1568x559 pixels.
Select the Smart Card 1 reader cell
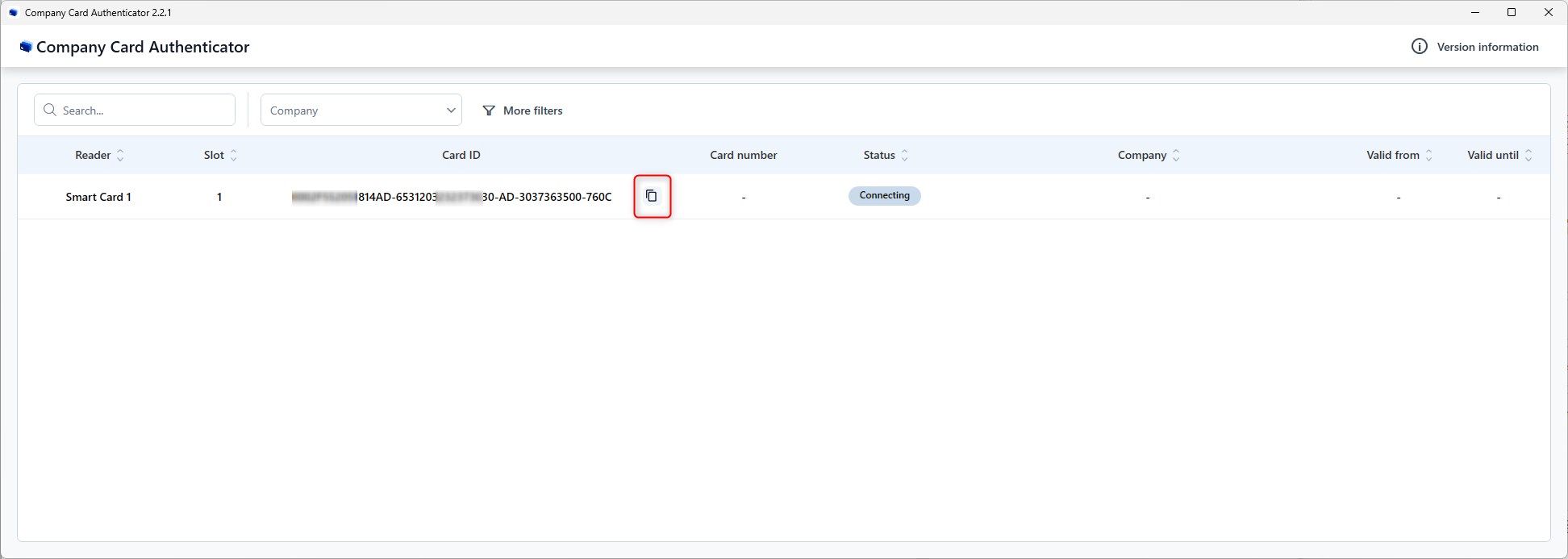98,197
